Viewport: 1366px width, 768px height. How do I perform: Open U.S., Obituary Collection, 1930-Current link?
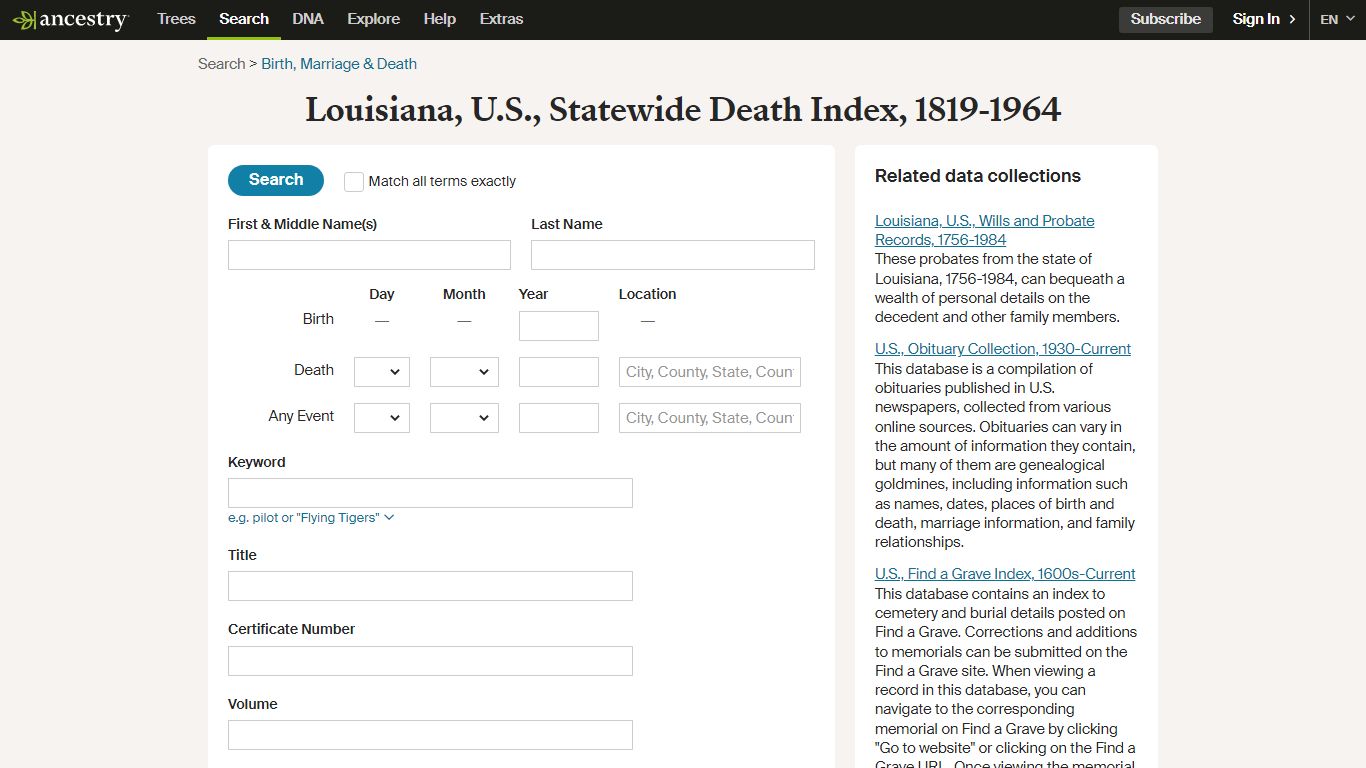[x=1003, y=349]
